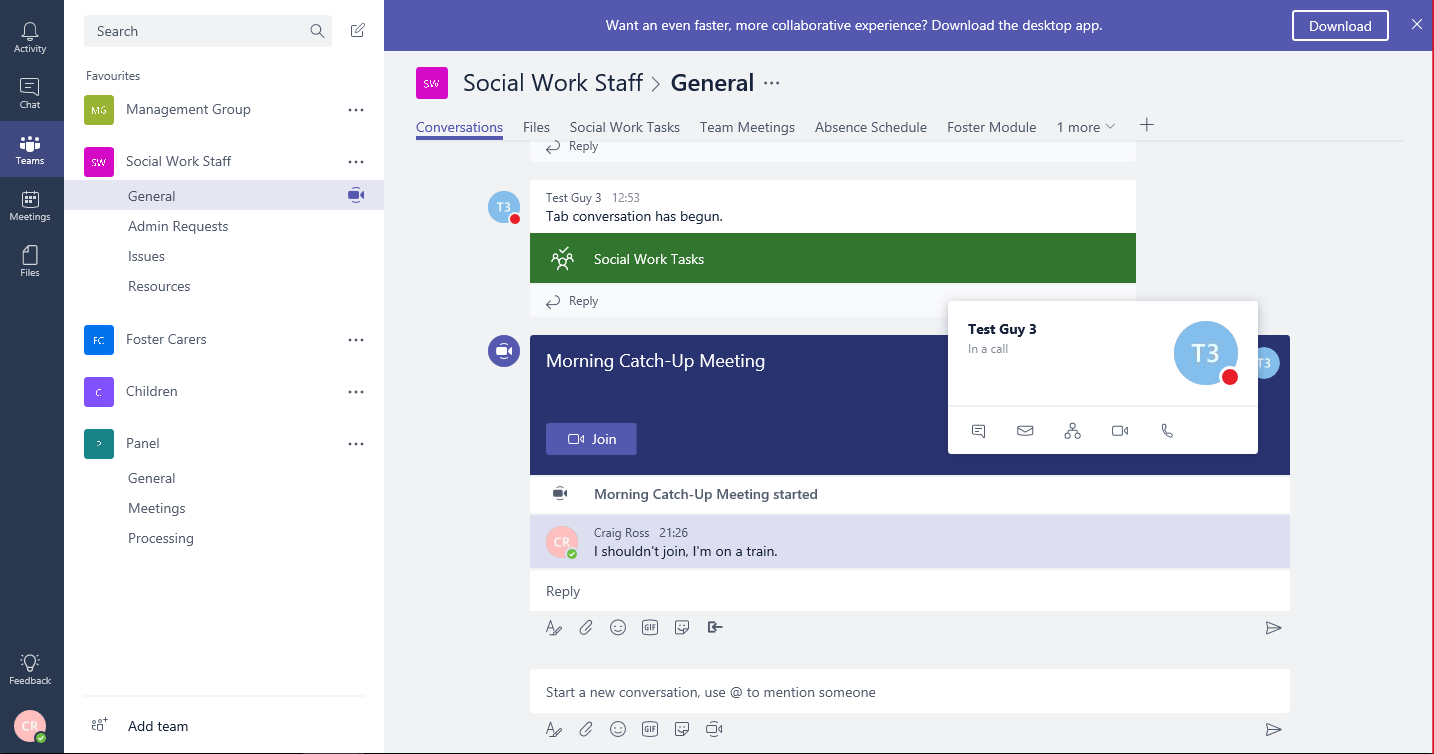The height and width of the screenshot is (754, 1434).
Task: Click into the Search field
Action: (208, 31)
